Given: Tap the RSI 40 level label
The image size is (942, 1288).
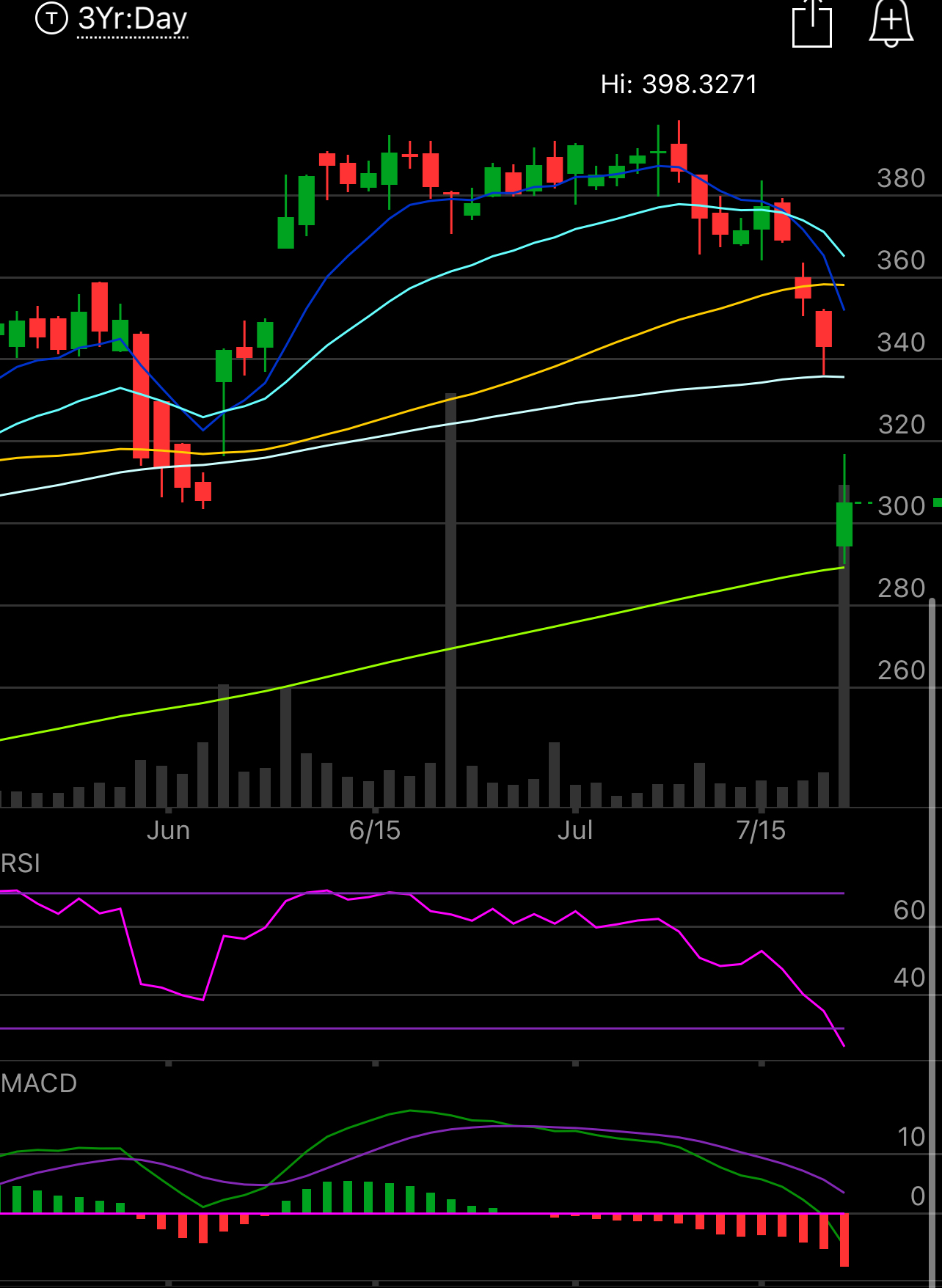Looking at the screenshot, I should (x=909, y=978).
